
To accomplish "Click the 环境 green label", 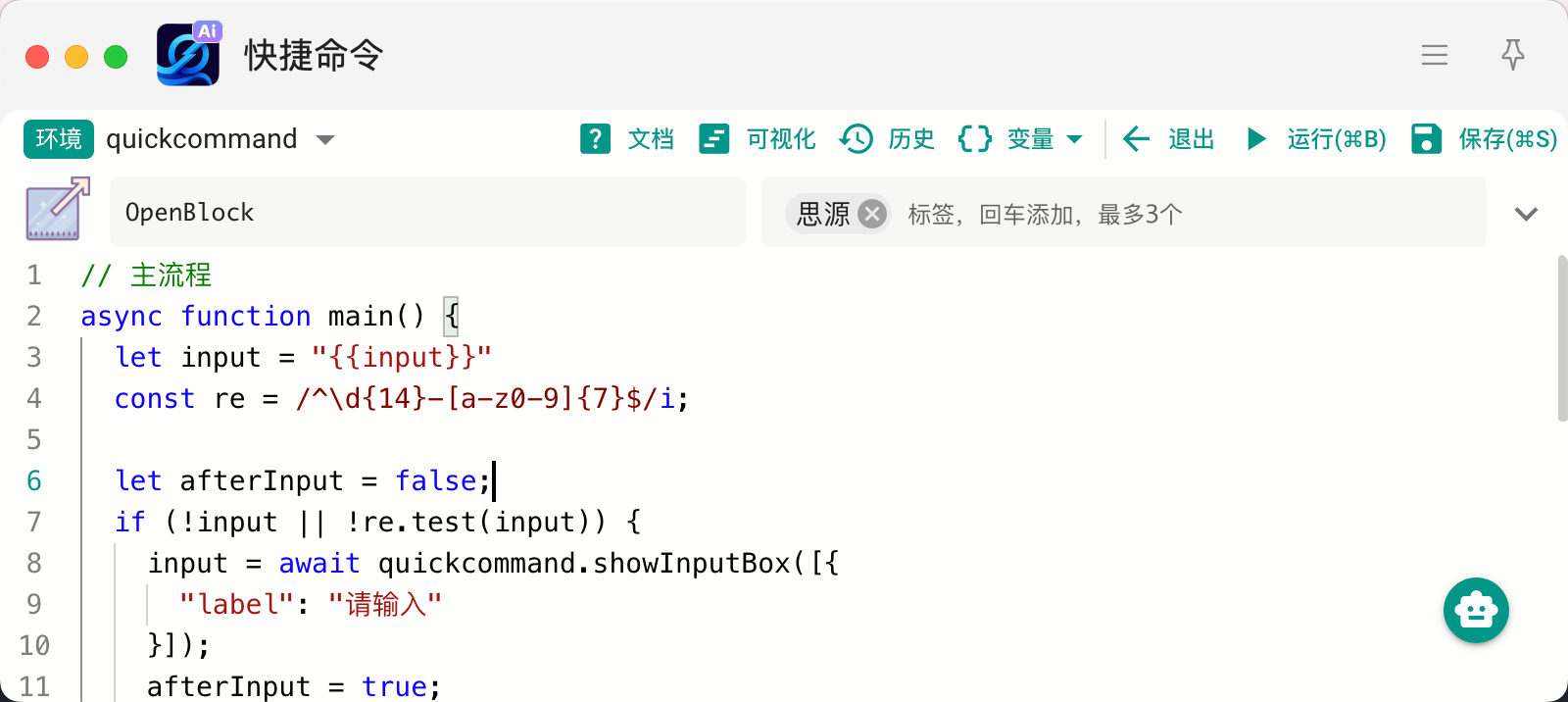I will click(59, 139).
